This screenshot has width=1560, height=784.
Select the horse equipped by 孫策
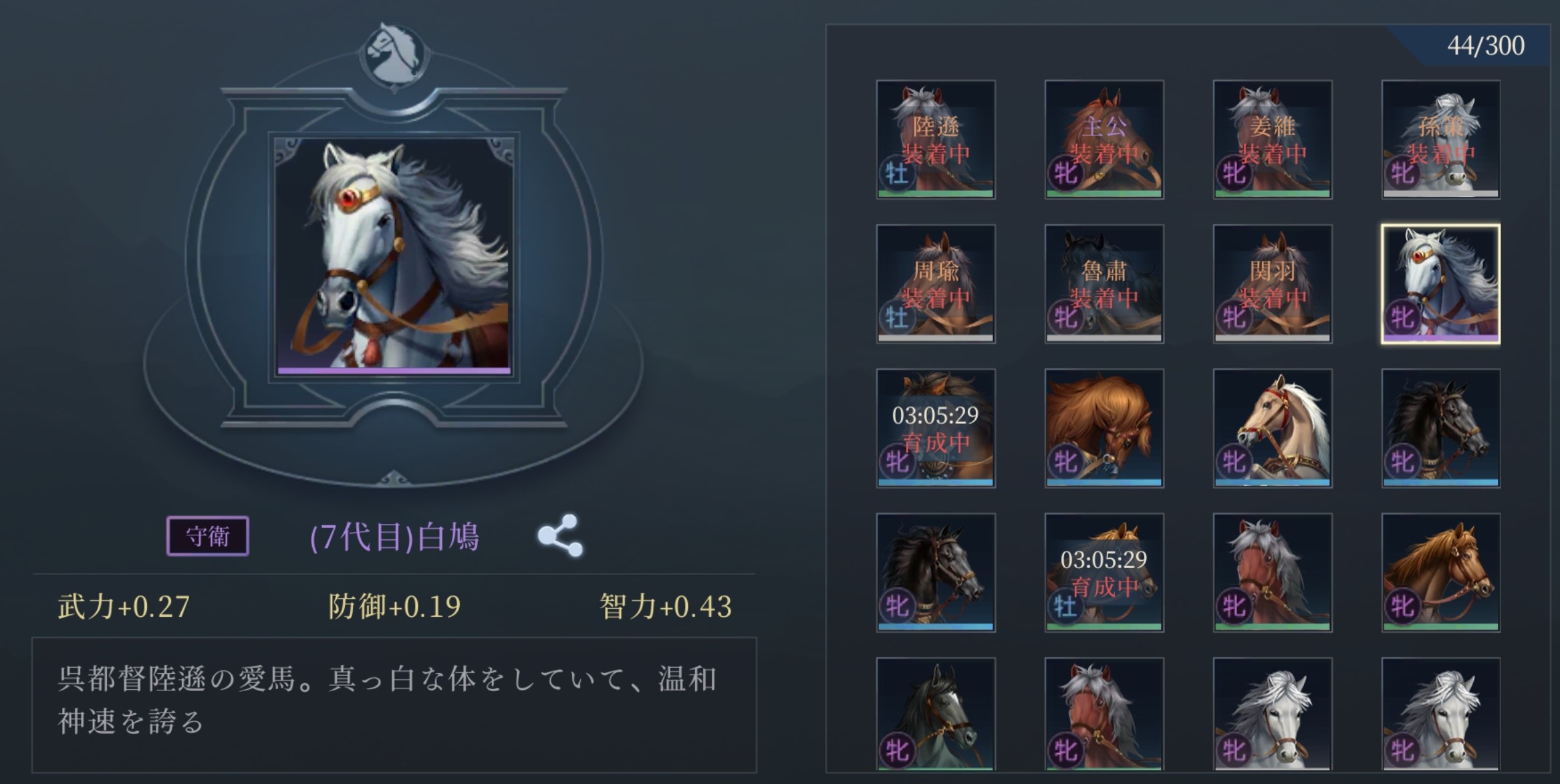point(1441,140)
